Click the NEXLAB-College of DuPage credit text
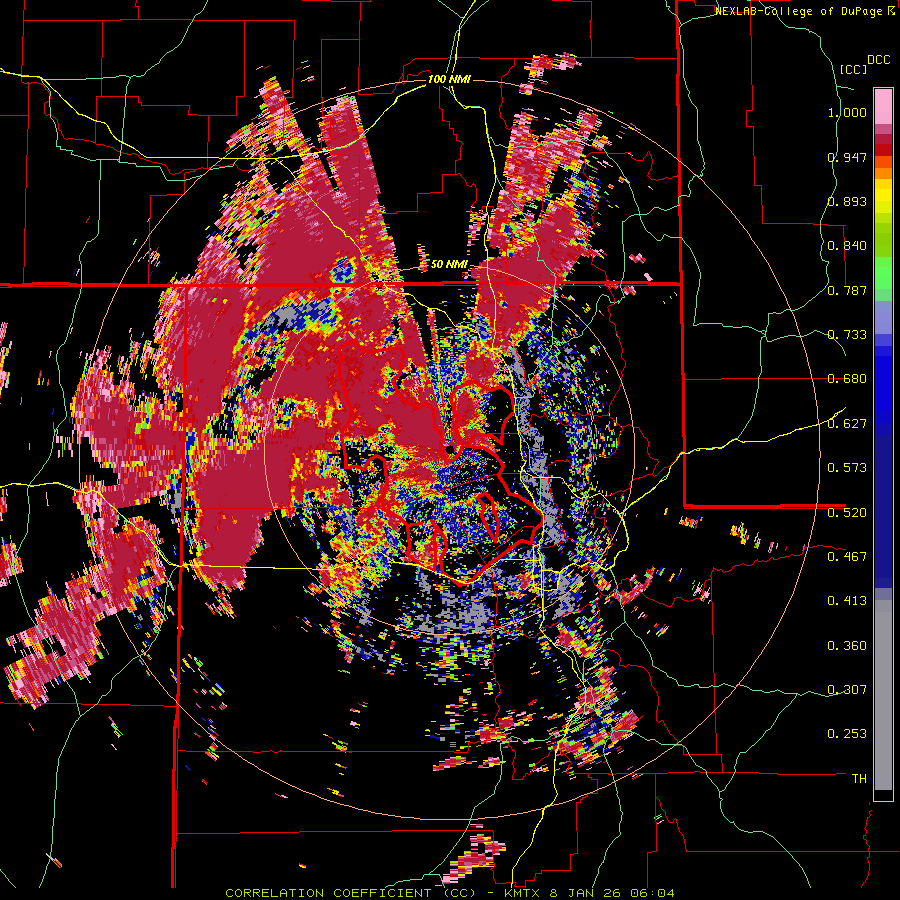The height and width of the screenshot is (900, 900). point(801,11)
